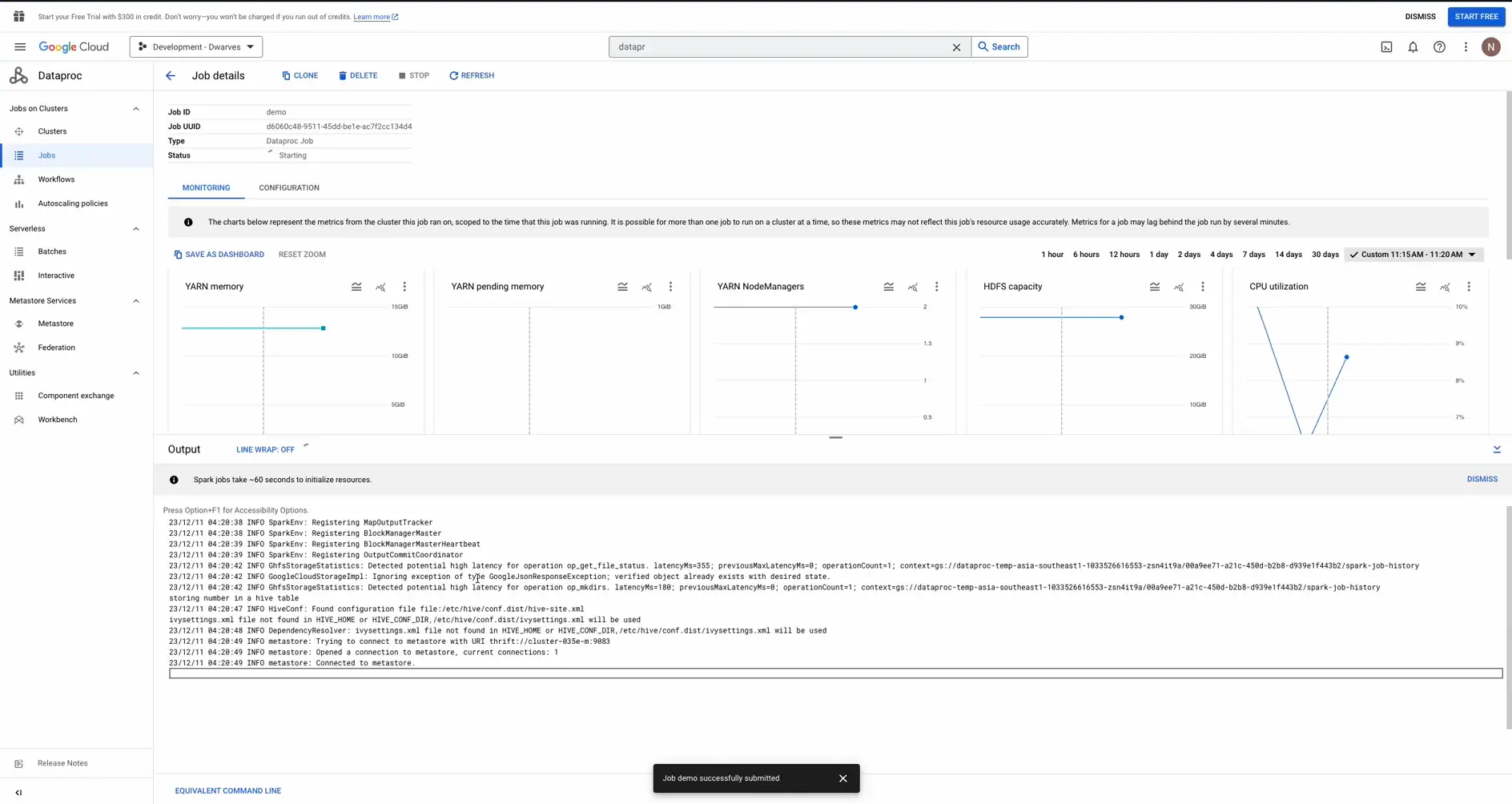
Task: Open Workflows in the sidebar
Action: pos(76,179)
